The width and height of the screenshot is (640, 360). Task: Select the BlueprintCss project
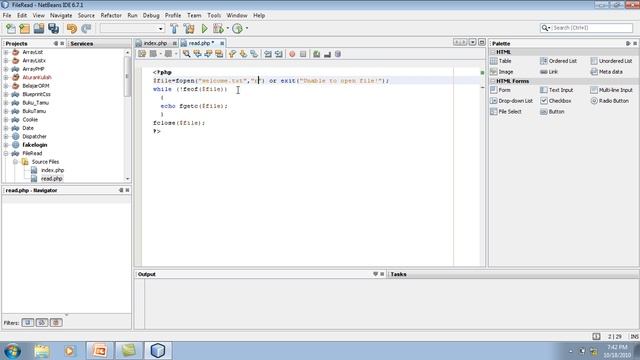click(36, 94)
